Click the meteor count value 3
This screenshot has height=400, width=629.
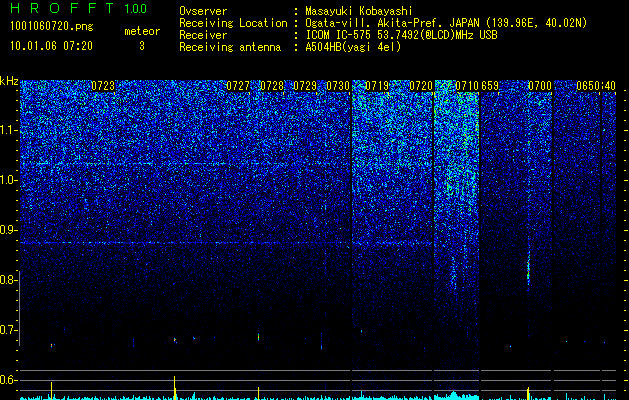[142, 46]
